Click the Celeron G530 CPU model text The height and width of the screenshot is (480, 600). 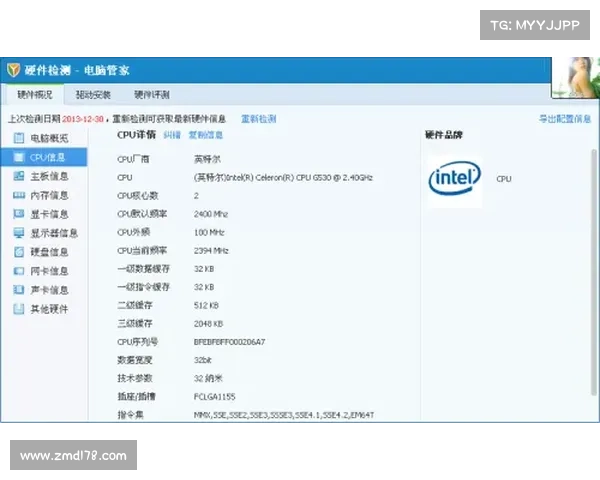tap(283, 178)
